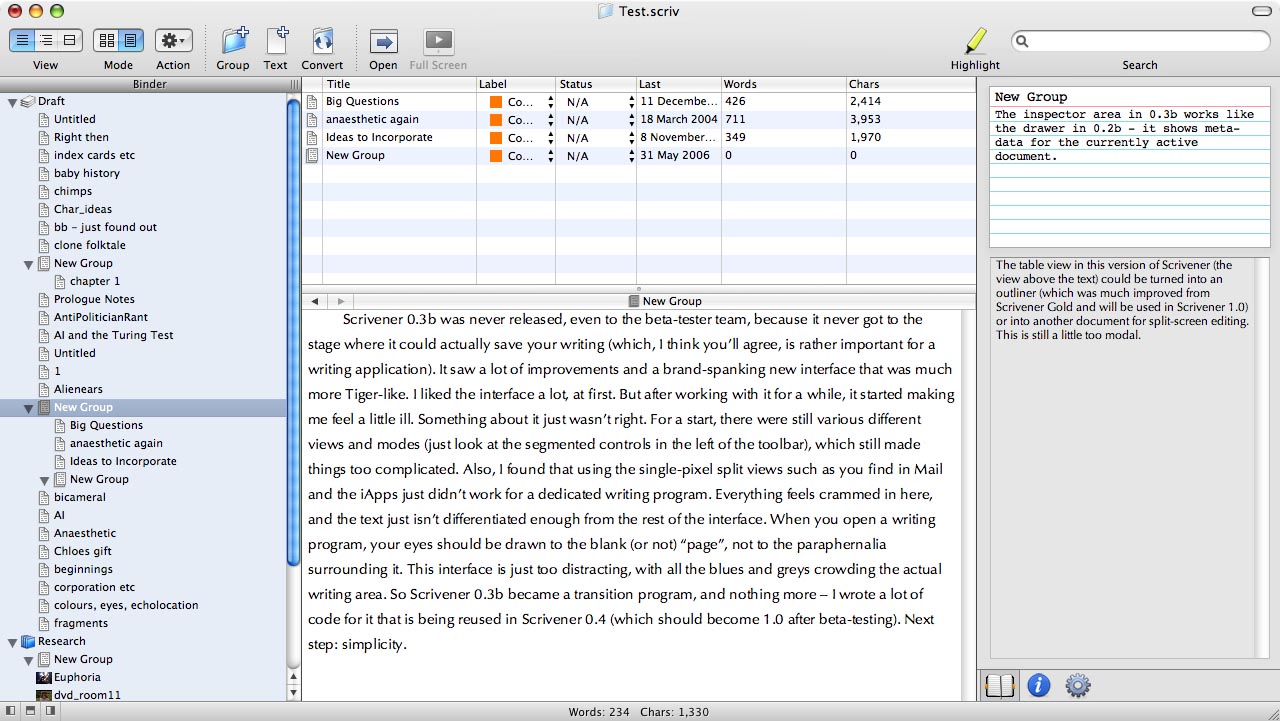Select the dvd_room11 image thumbnail
Viewport: 1280px width, 721px height.
(44, 694)
